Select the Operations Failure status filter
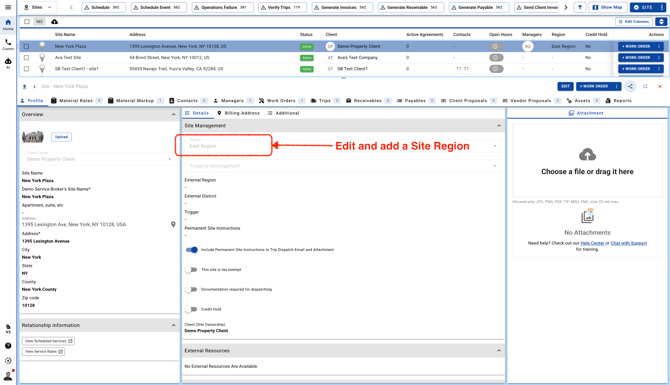Image resolution: width=670 pixels, height=385 pixels. coord(222,7)
